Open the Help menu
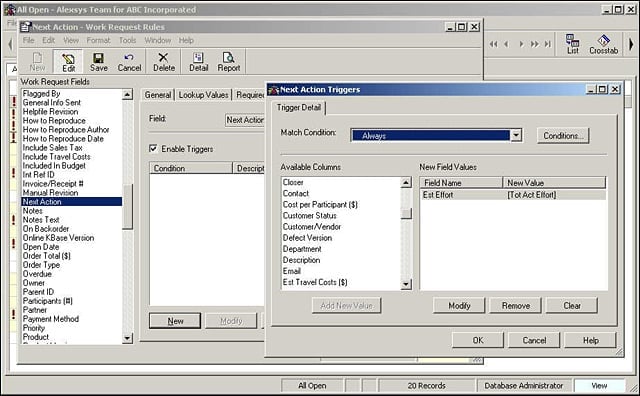The image size is (640, 396). [x=186, y=40]
